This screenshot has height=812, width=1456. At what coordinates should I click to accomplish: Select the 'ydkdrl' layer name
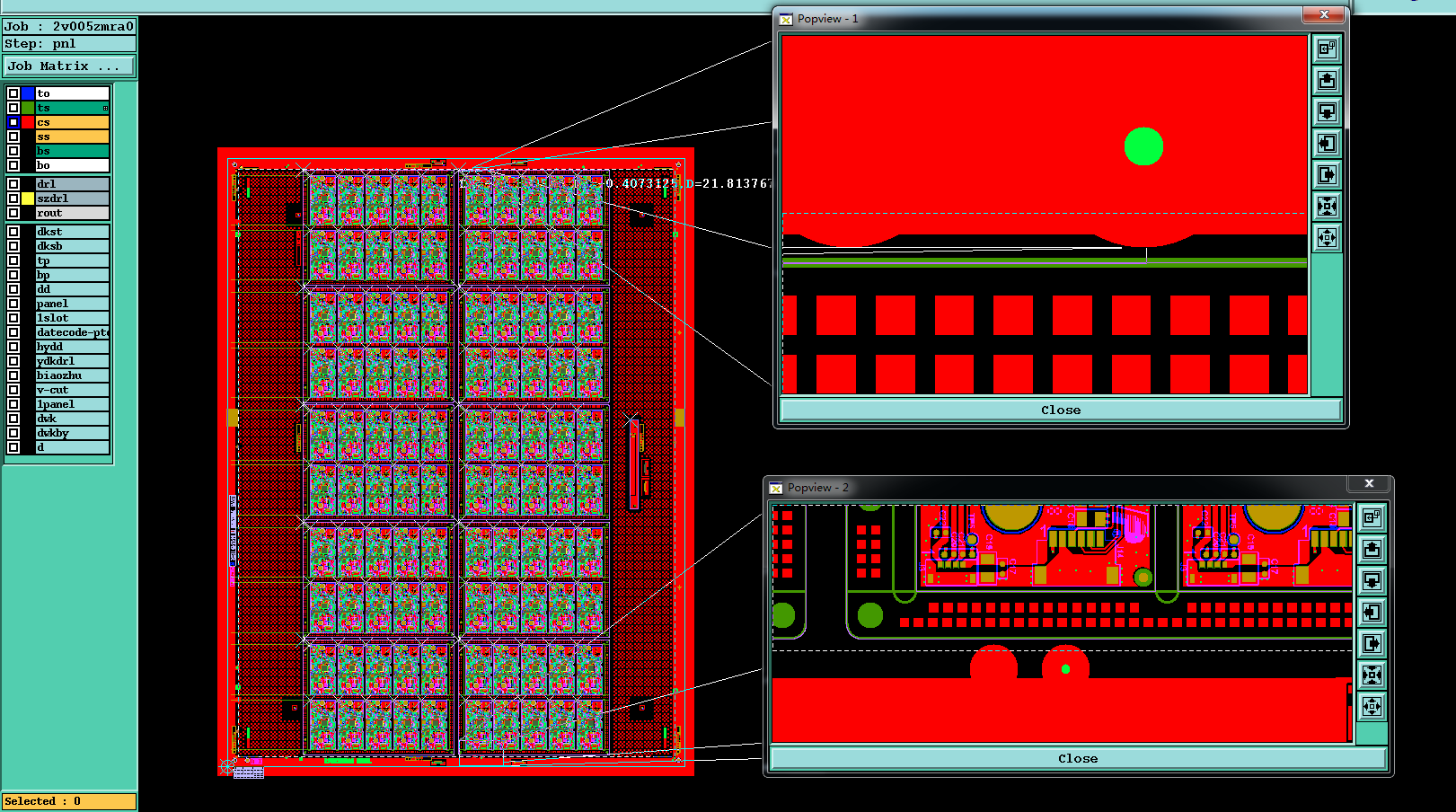(x=73, y=361)
